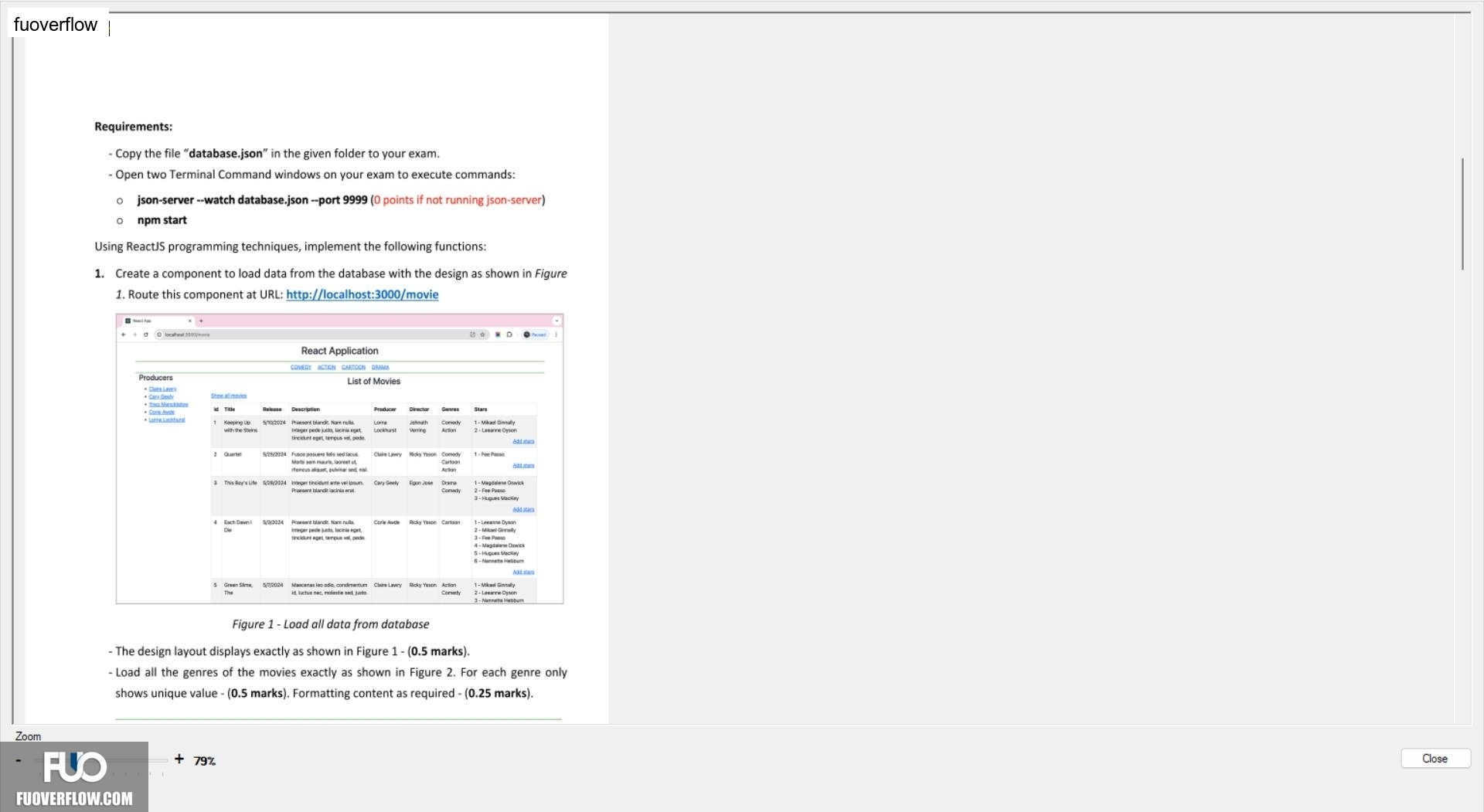Increase zoom with the plus button

[x=179, y=759]
